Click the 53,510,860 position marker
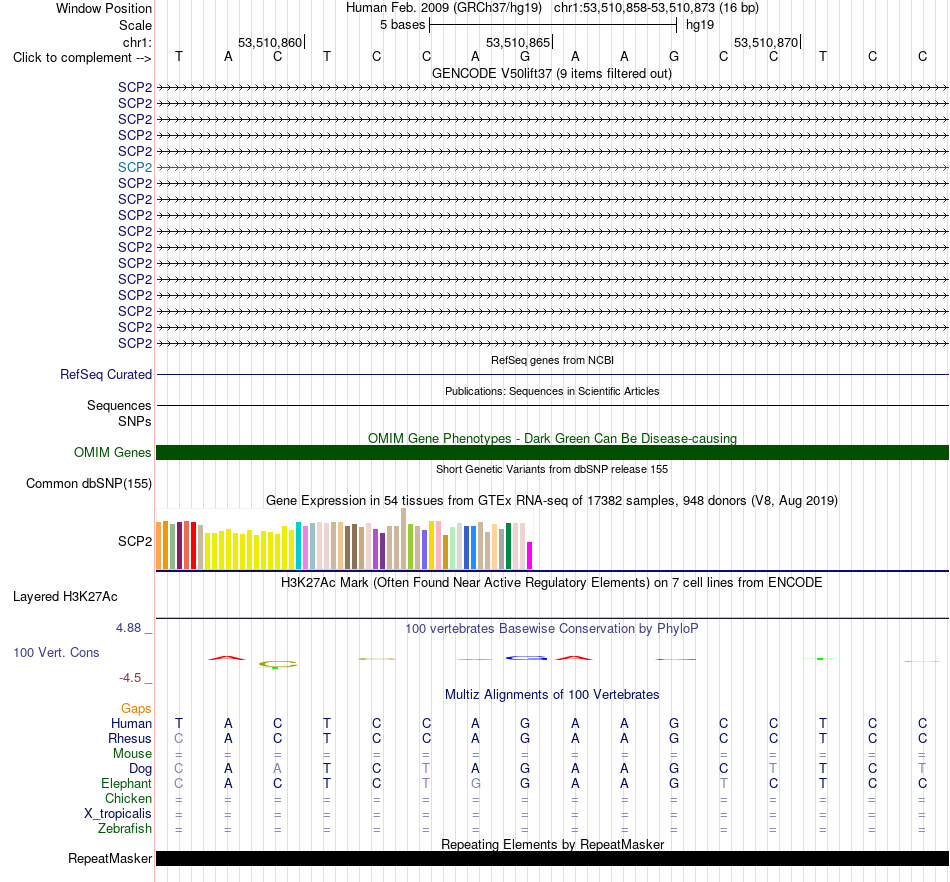950x882 pixels. tap(270, 42)
